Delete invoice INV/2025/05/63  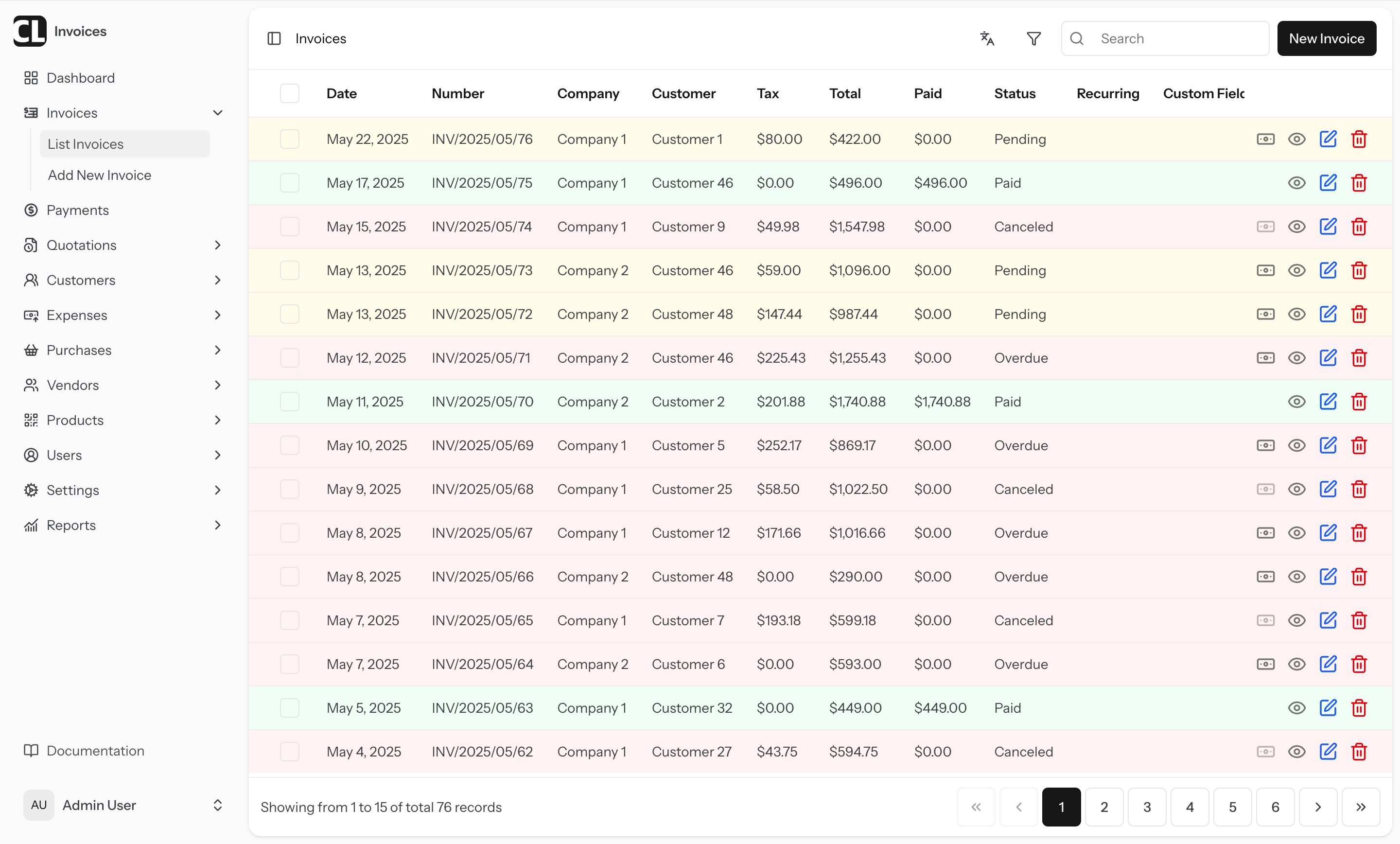click(1359, 708)
